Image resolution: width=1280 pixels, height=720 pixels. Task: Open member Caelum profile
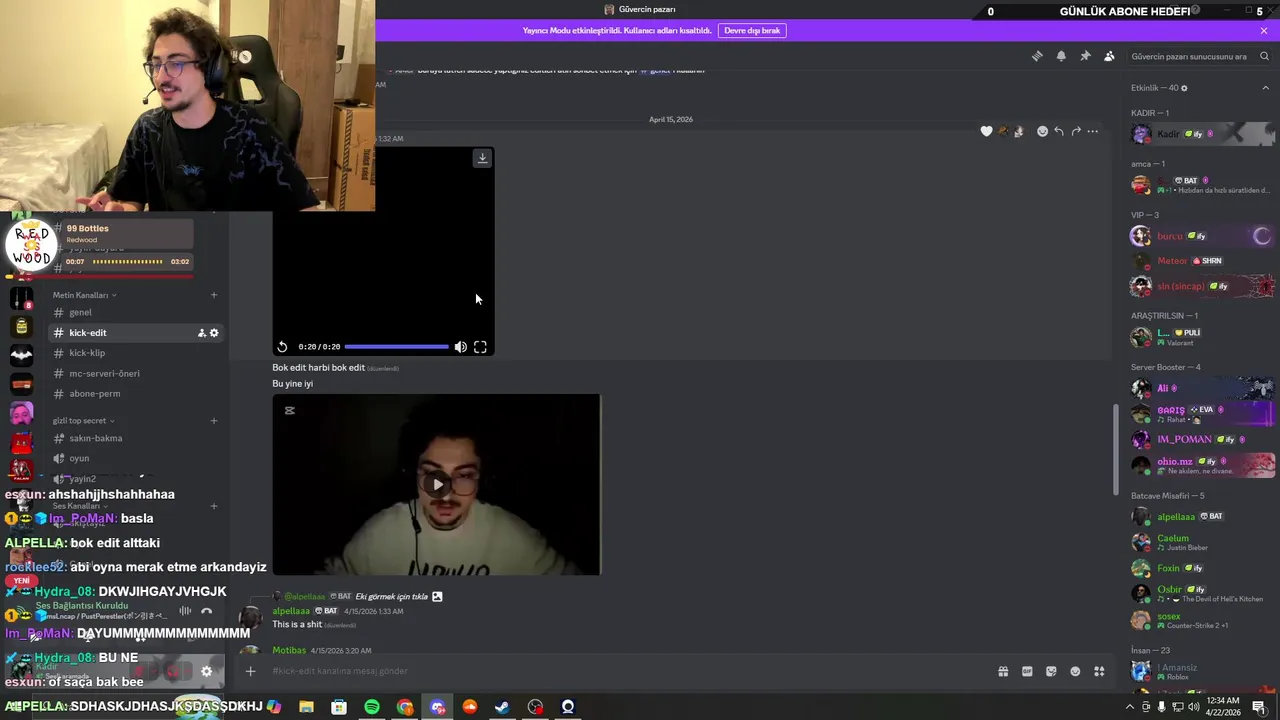(x=1202, y=542)
